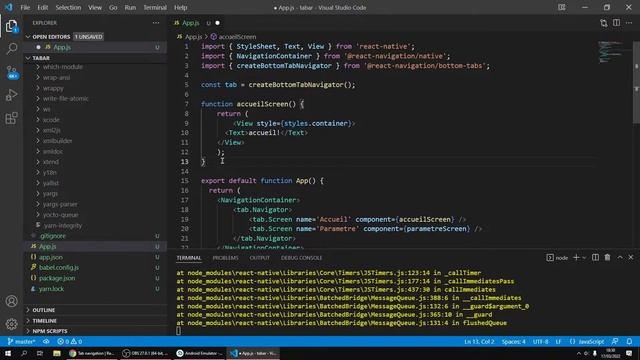Screen dimensions: 640x360
Task: Expand the wrappy folder
Action: click(53, 88)
